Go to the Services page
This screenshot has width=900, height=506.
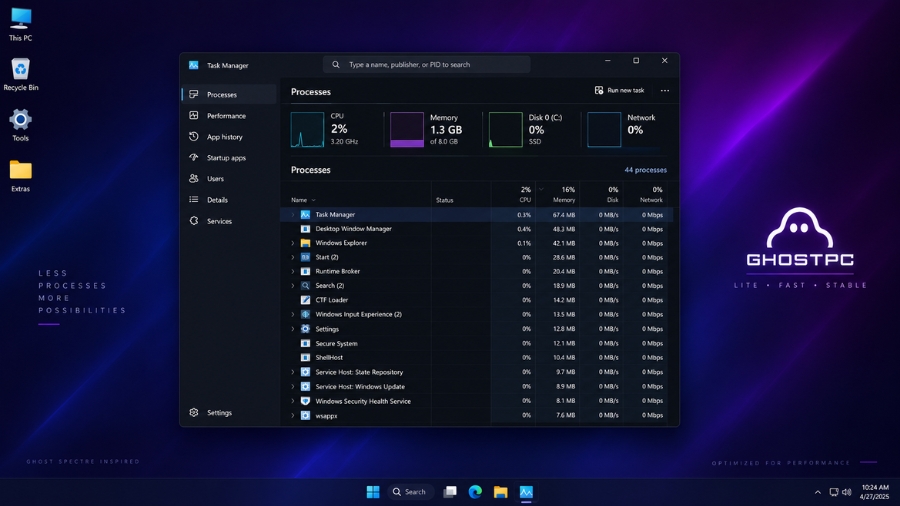pyautogui.click(x=230, y=221)
